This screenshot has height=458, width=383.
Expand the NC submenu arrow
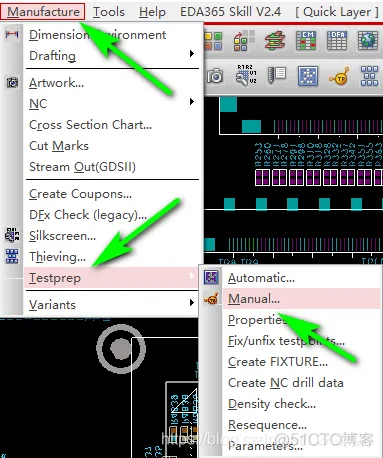[x=192, y=101]
